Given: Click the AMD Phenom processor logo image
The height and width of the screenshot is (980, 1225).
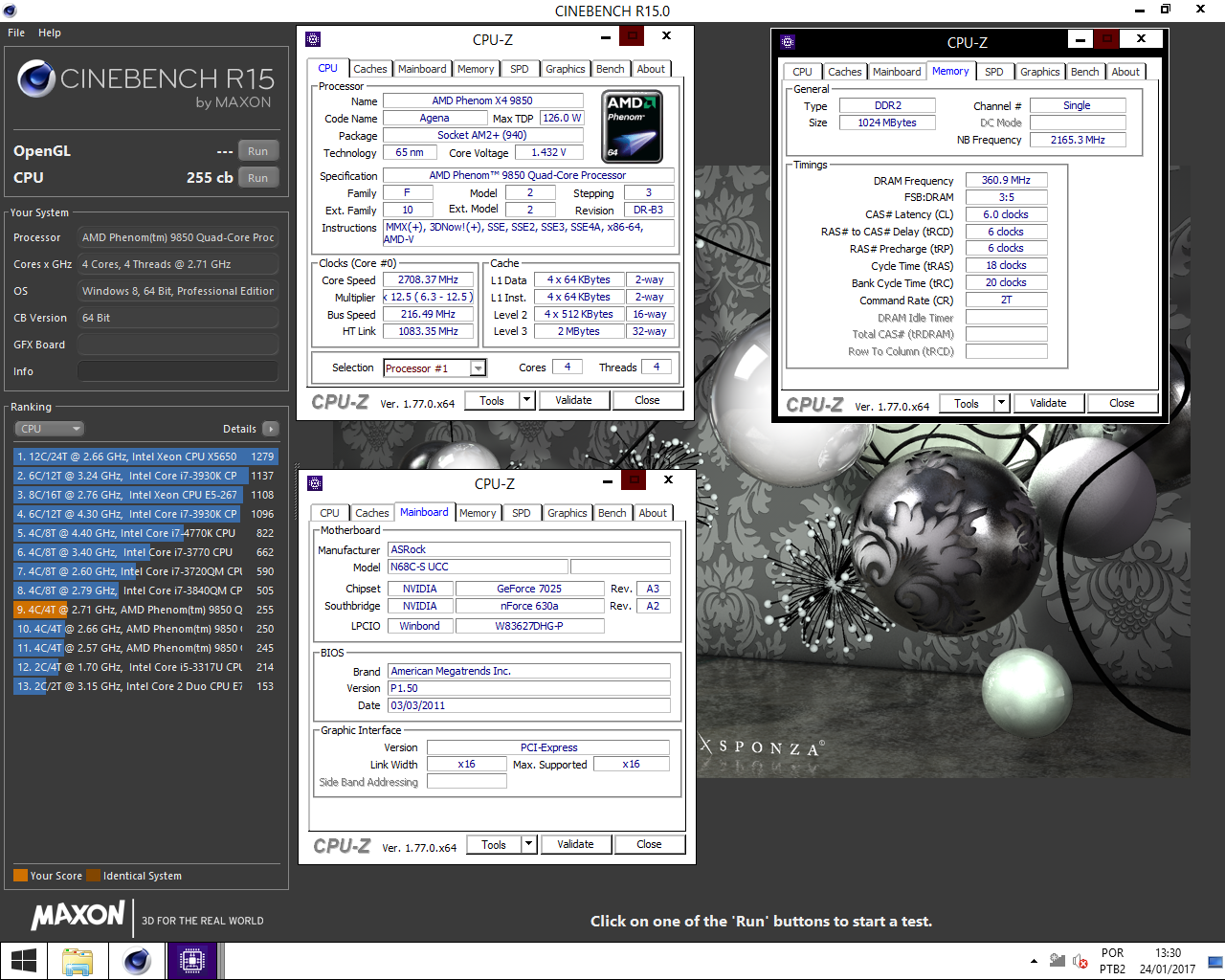Looking at the screenshot, I should coord(632,125).
